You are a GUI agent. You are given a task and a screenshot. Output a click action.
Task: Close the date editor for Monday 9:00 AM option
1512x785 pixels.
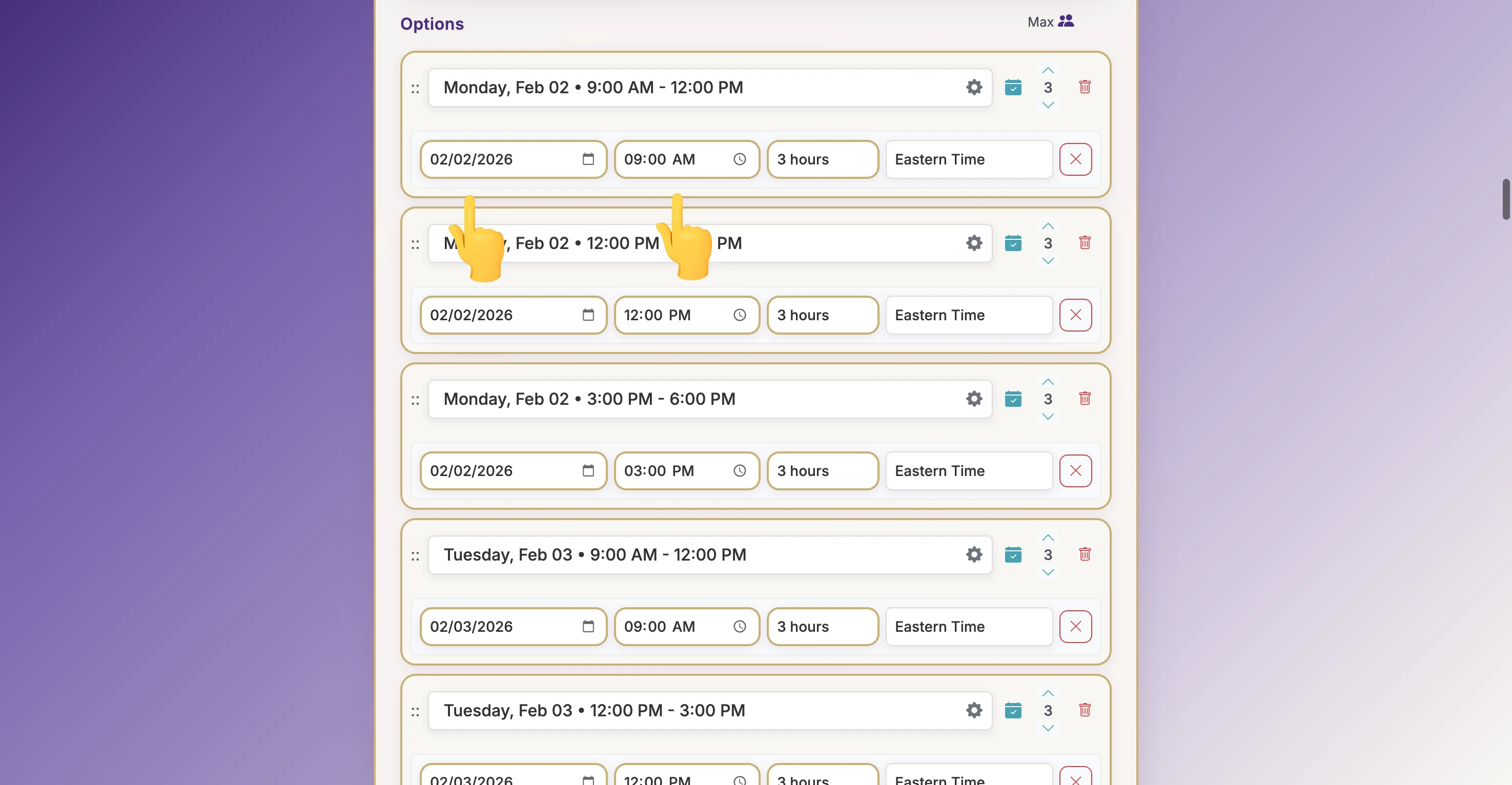click(x=1075, y=159)
